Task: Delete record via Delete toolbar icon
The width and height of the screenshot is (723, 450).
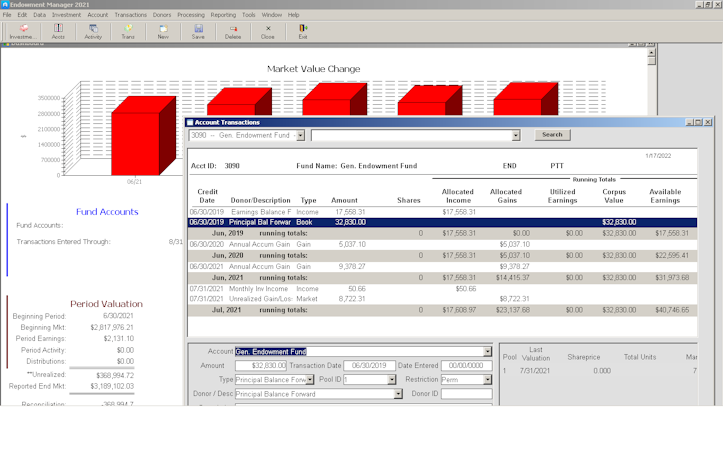Action: 233,31
